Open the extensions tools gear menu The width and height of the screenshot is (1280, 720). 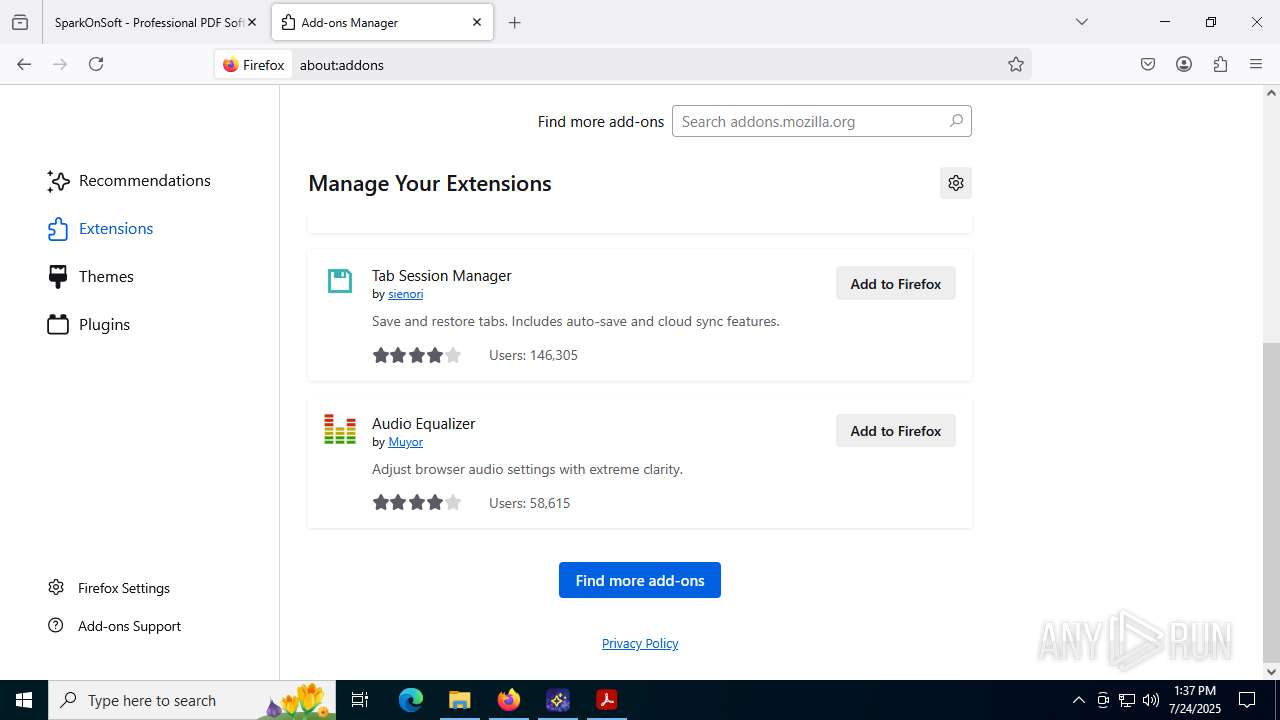tap(956, 183)
